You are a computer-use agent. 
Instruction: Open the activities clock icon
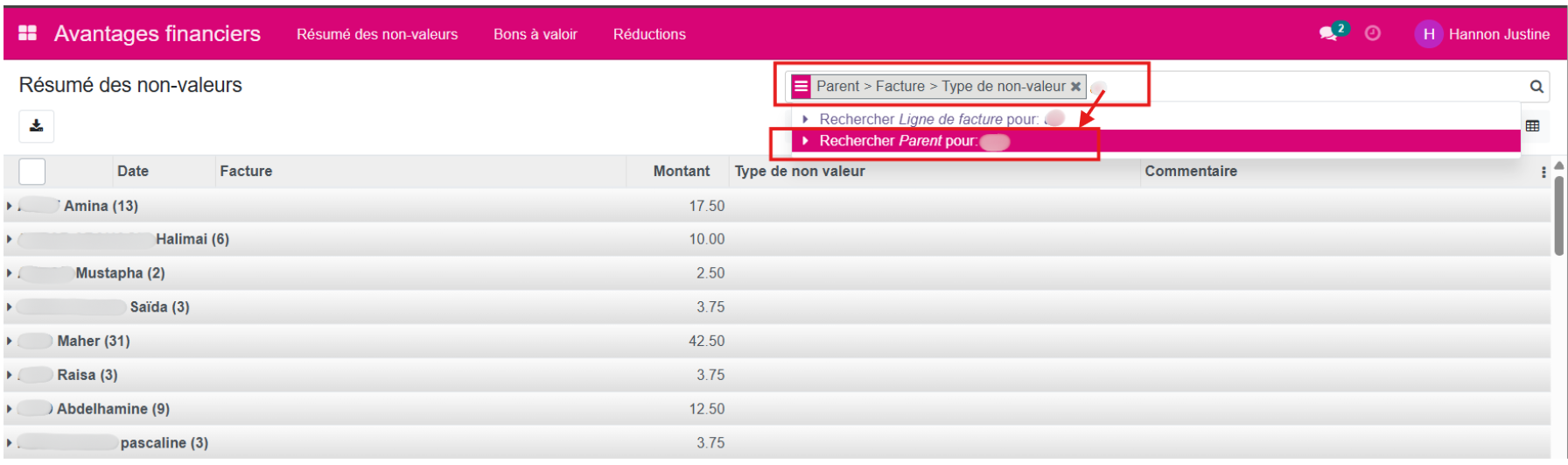(x=1373, y=33)
